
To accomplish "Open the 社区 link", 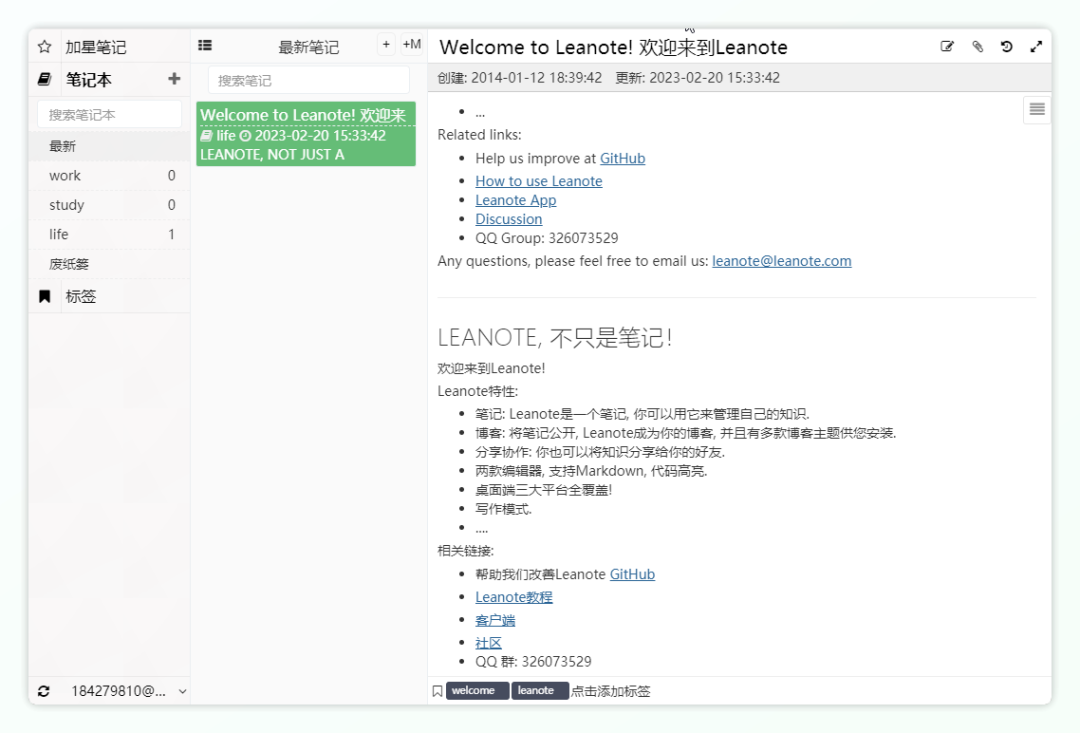I will coord(488,643).
